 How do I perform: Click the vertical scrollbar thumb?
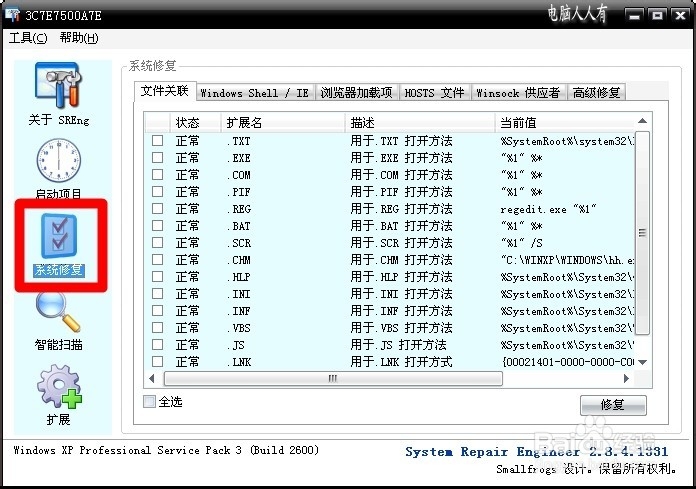tap(642, 233)
